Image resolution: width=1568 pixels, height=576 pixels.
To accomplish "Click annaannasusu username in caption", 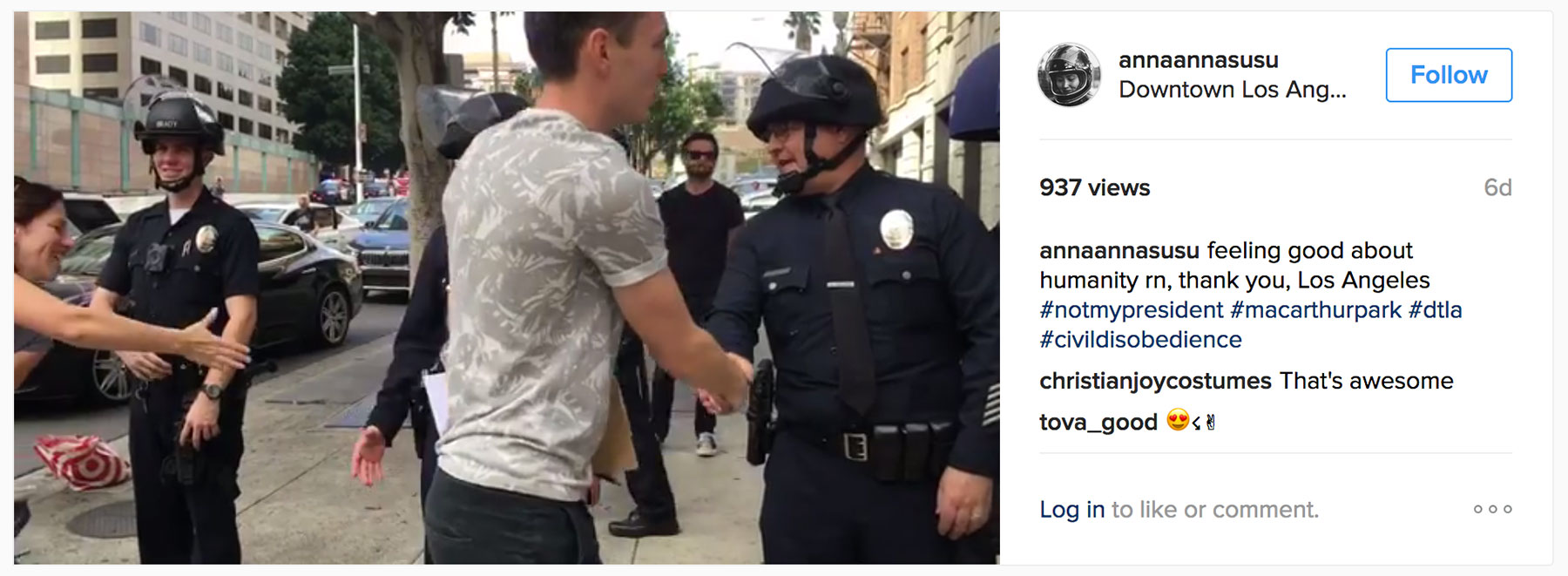I will [x=1119, y=251].
